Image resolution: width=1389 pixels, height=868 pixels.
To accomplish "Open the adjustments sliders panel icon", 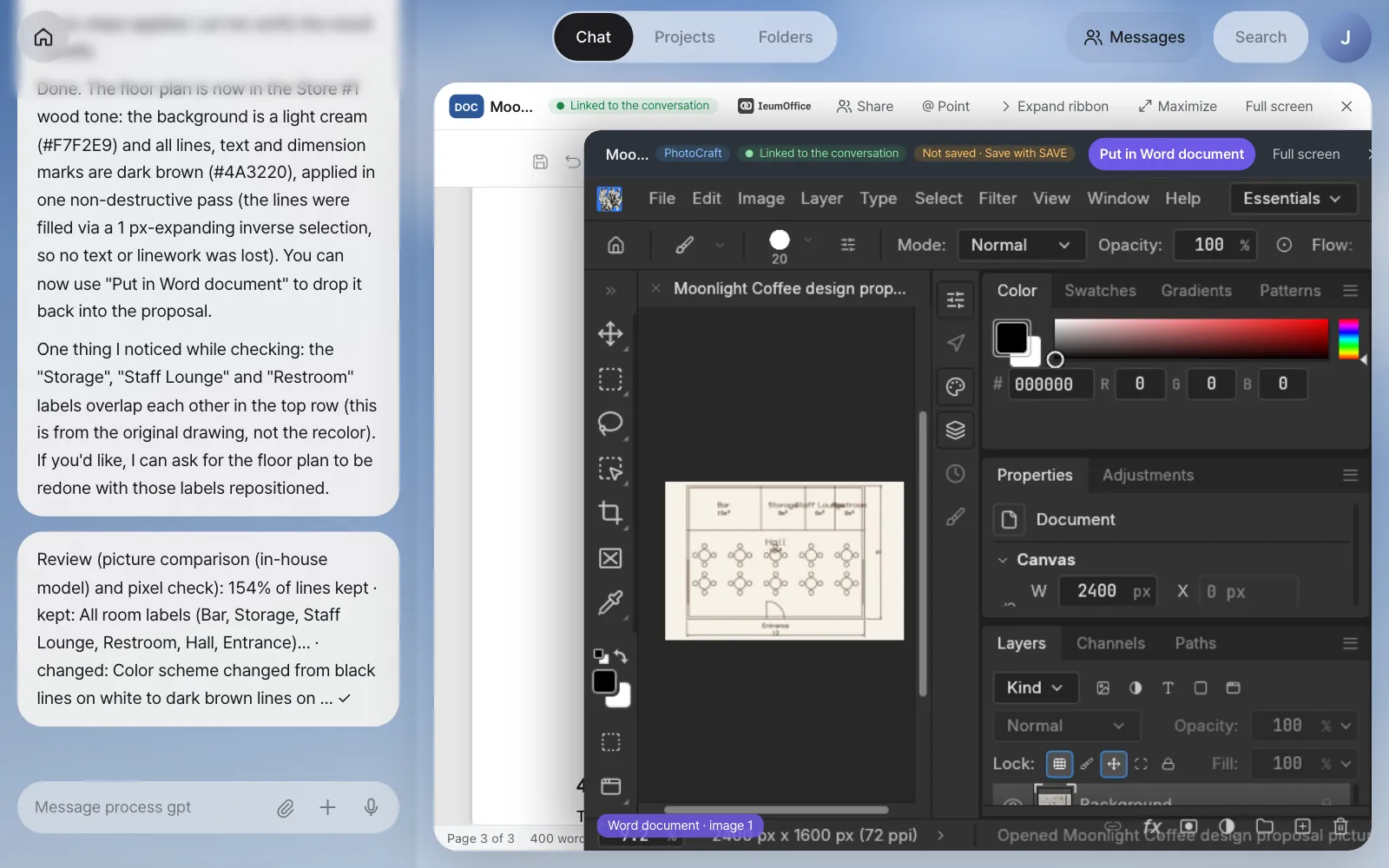I will (x=955, y=299).
